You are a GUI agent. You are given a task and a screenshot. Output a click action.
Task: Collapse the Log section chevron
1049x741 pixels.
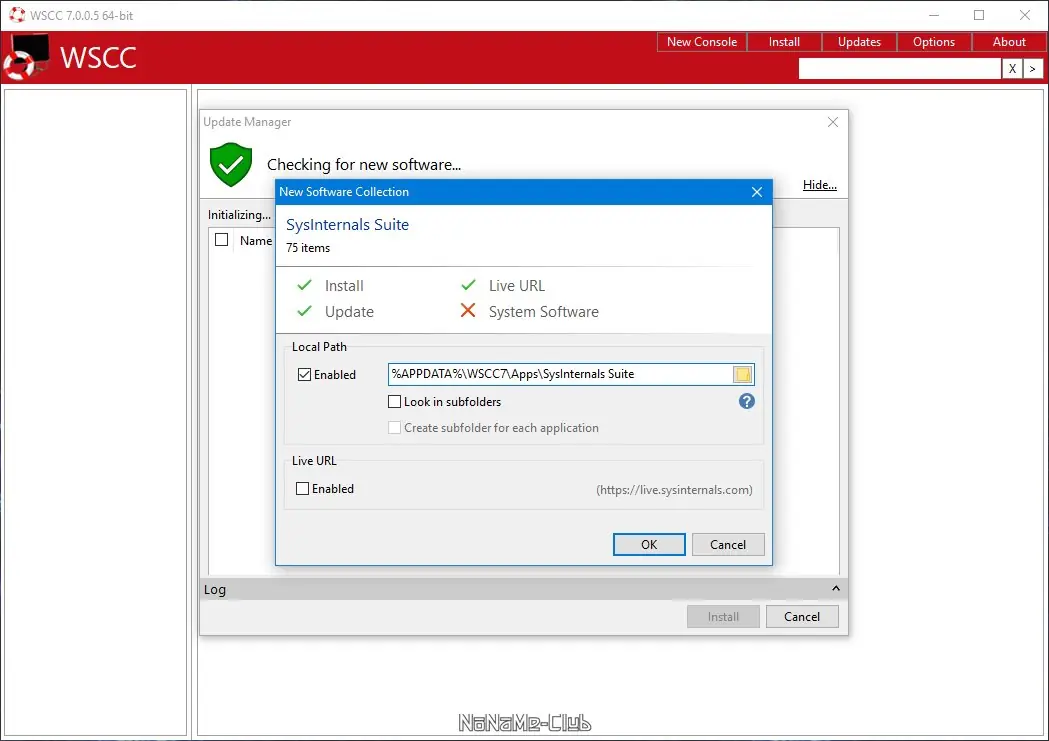tap(836, 589)
